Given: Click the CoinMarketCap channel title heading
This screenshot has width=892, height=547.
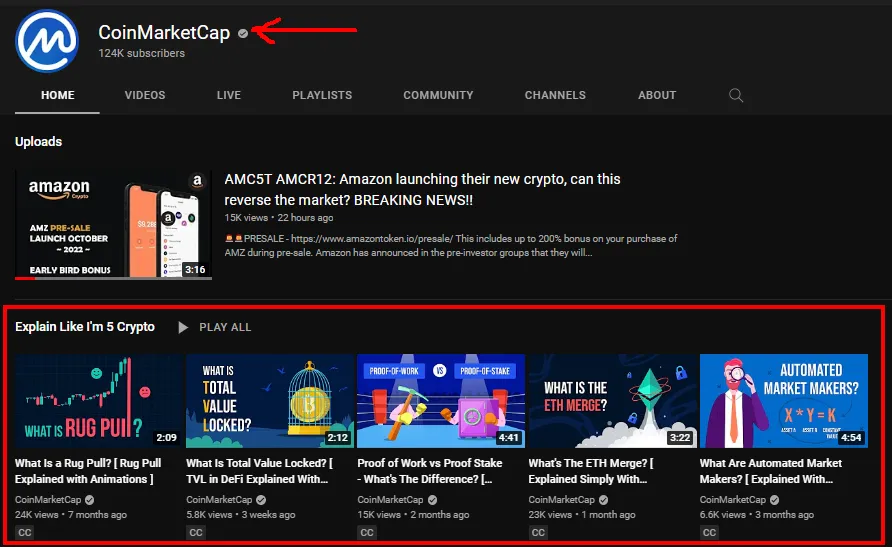Looking at the screenshot, I should point(164,33).
